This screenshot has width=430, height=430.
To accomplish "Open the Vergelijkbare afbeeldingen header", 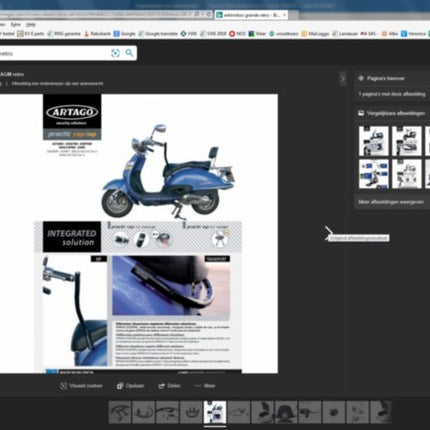I will [392, 113].
